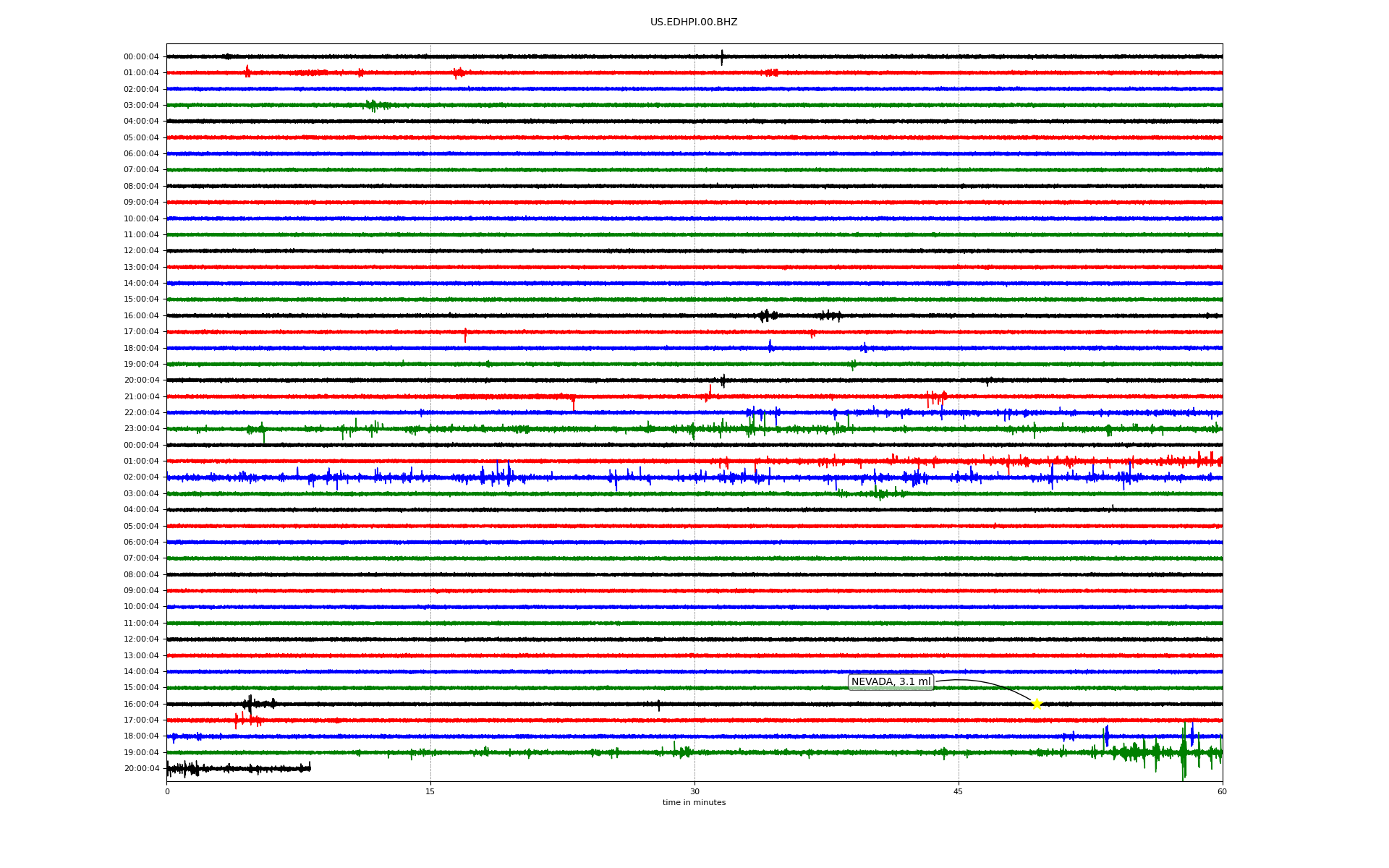Click the 45 minute tick label

[x=958, y=791]
